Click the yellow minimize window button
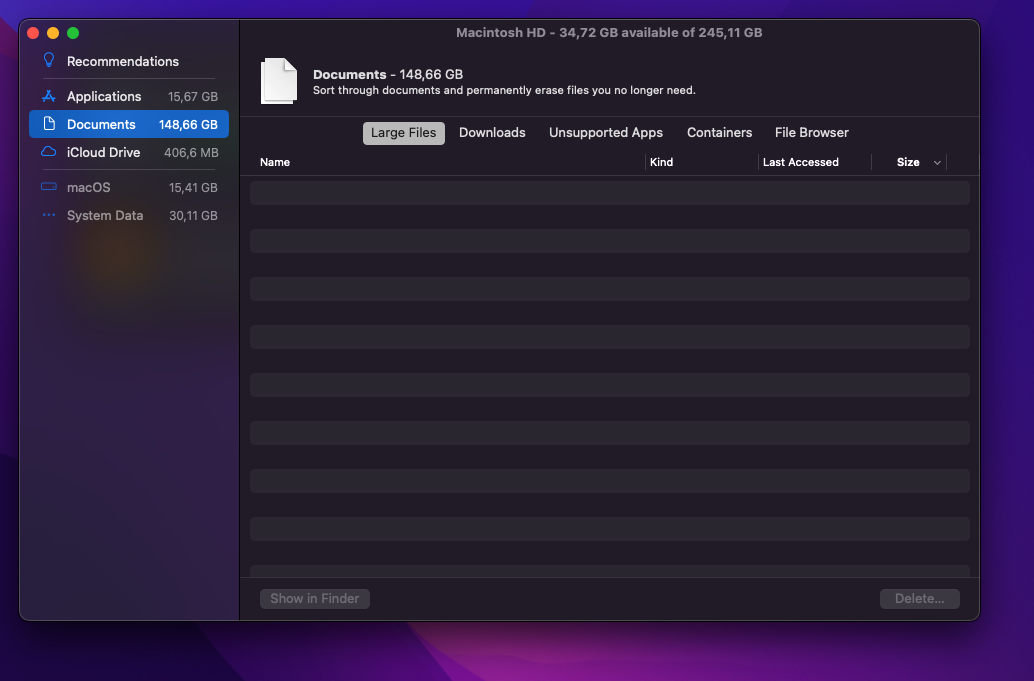Screen dimensions: 1034x681 (53, 33)
